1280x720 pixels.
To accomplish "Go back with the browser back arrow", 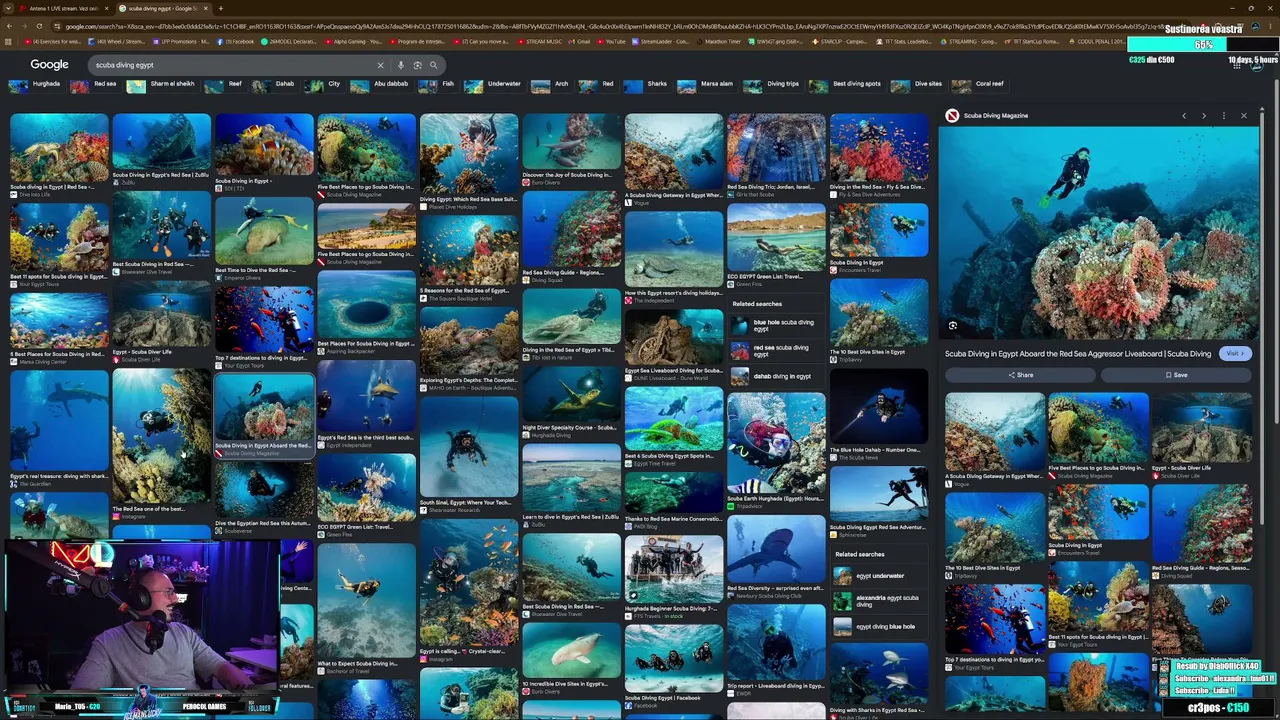I will [x=10, y=26].
